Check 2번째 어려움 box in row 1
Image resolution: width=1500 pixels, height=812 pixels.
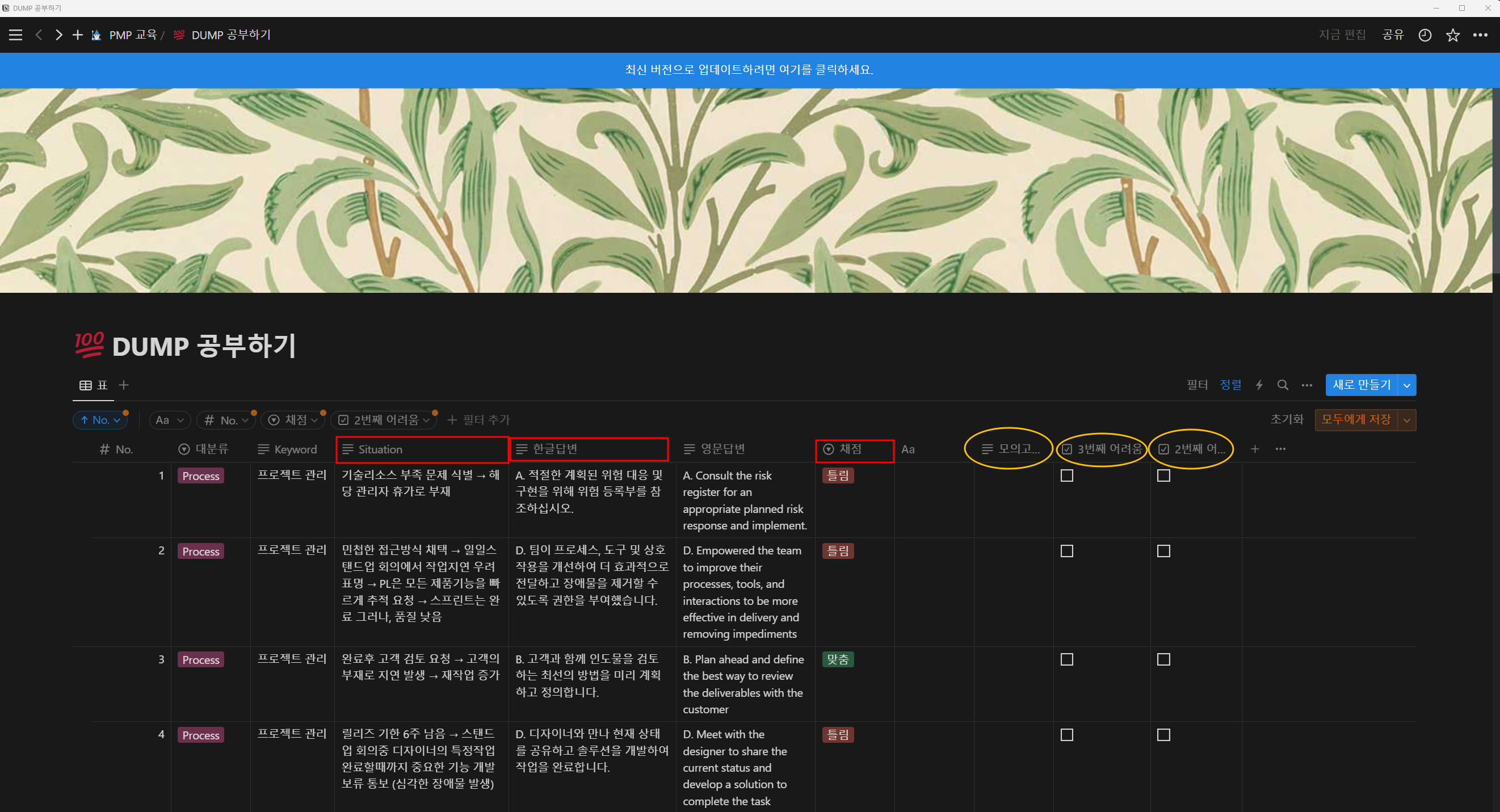[1163, 476]
